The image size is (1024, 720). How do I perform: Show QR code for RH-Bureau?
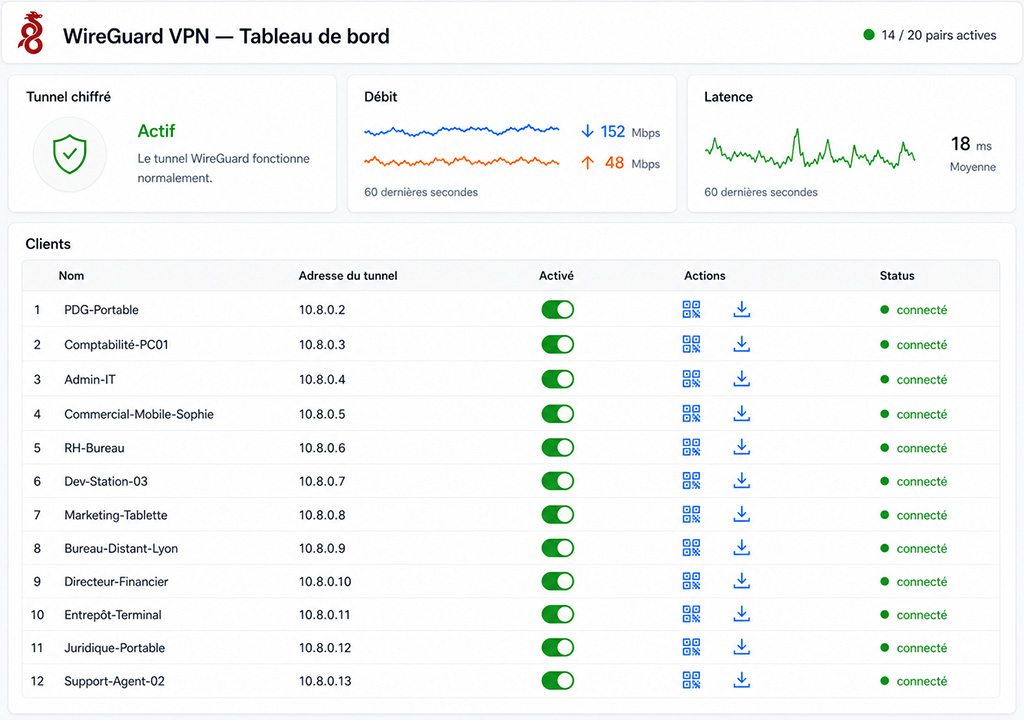point(691,447)
